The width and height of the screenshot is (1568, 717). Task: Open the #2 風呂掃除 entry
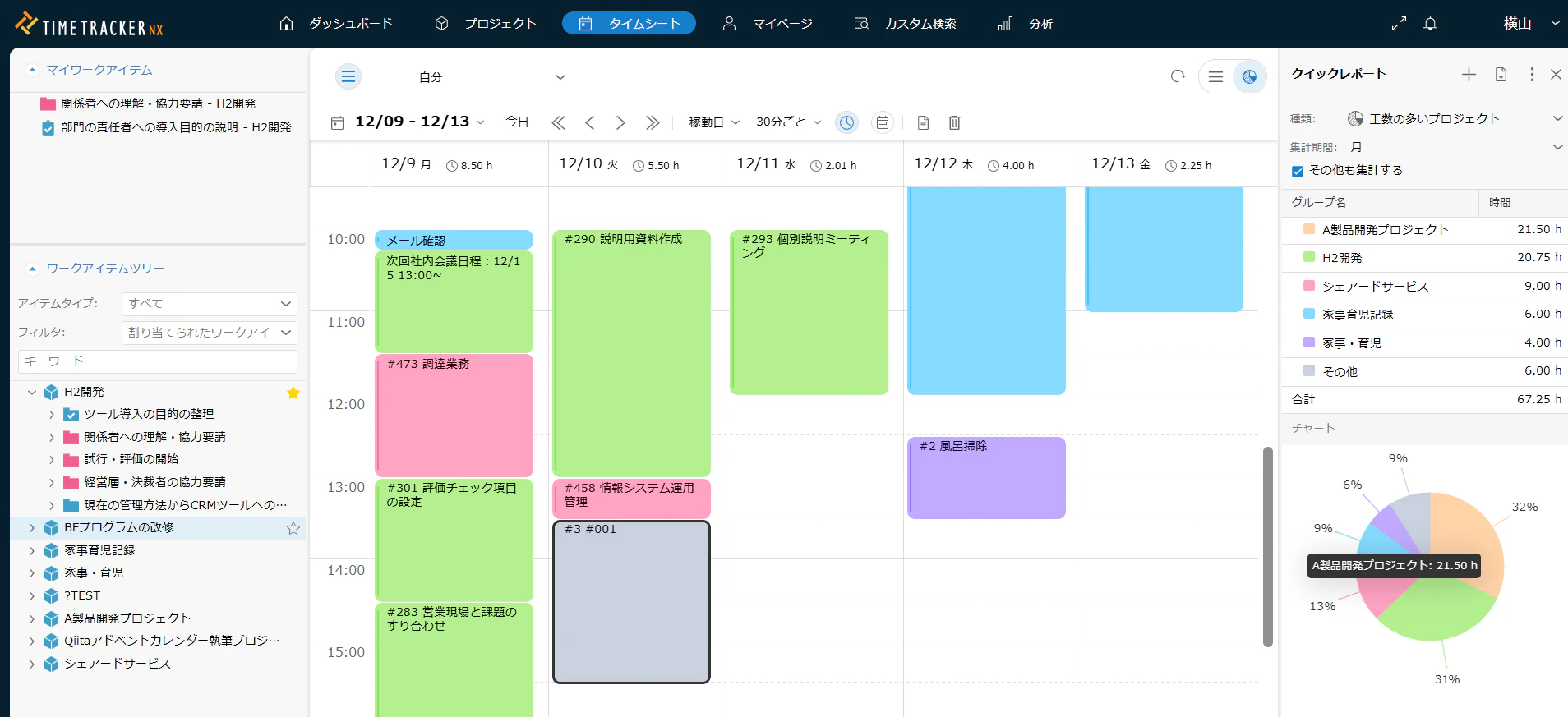point(986,477)
